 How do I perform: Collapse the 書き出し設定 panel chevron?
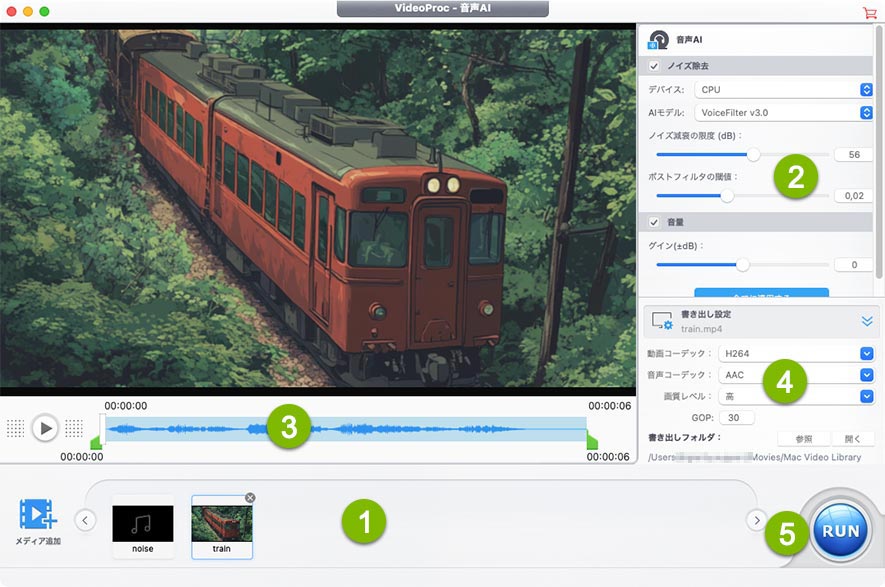pyautogui.click(x=867, y=321)
